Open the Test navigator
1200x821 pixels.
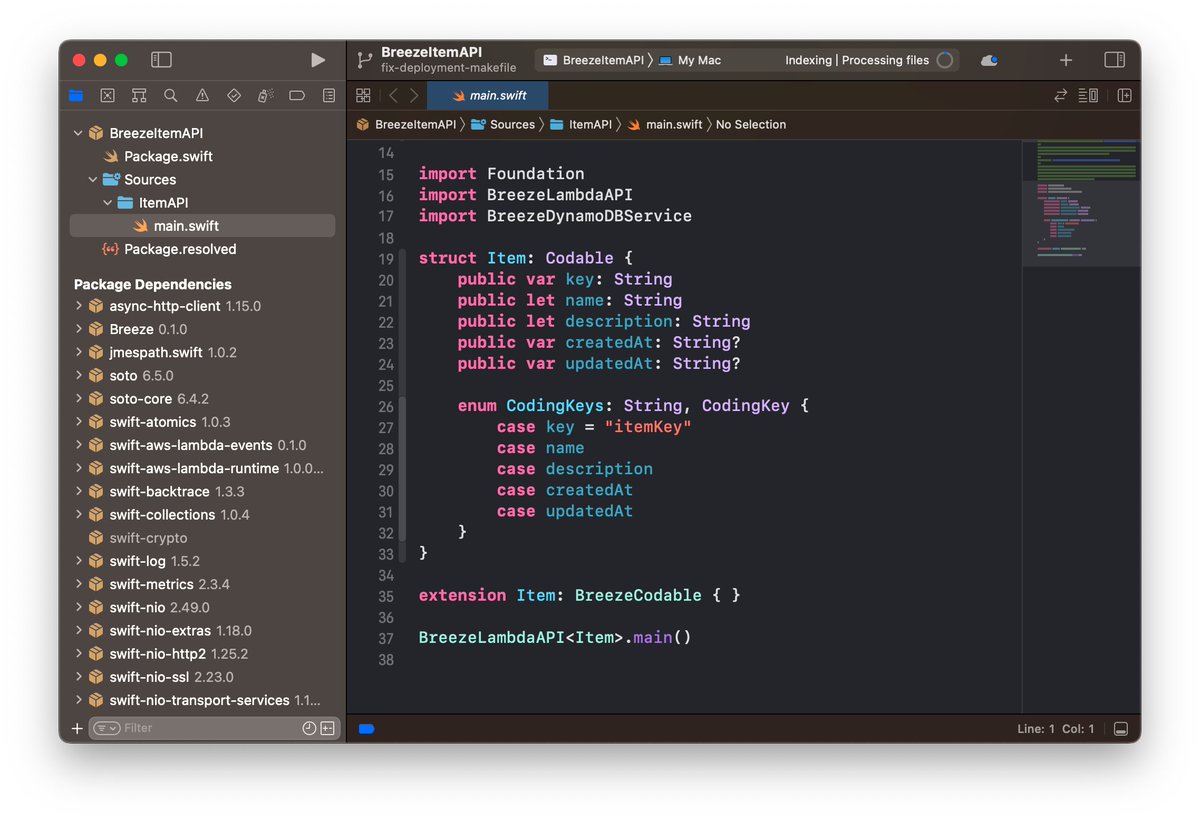click(x=234, y=96)
